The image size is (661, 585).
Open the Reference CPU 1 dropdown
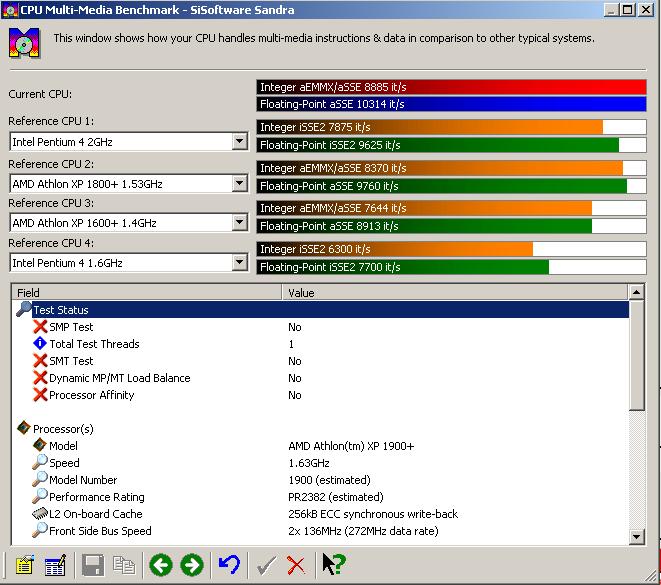(239, 142)
